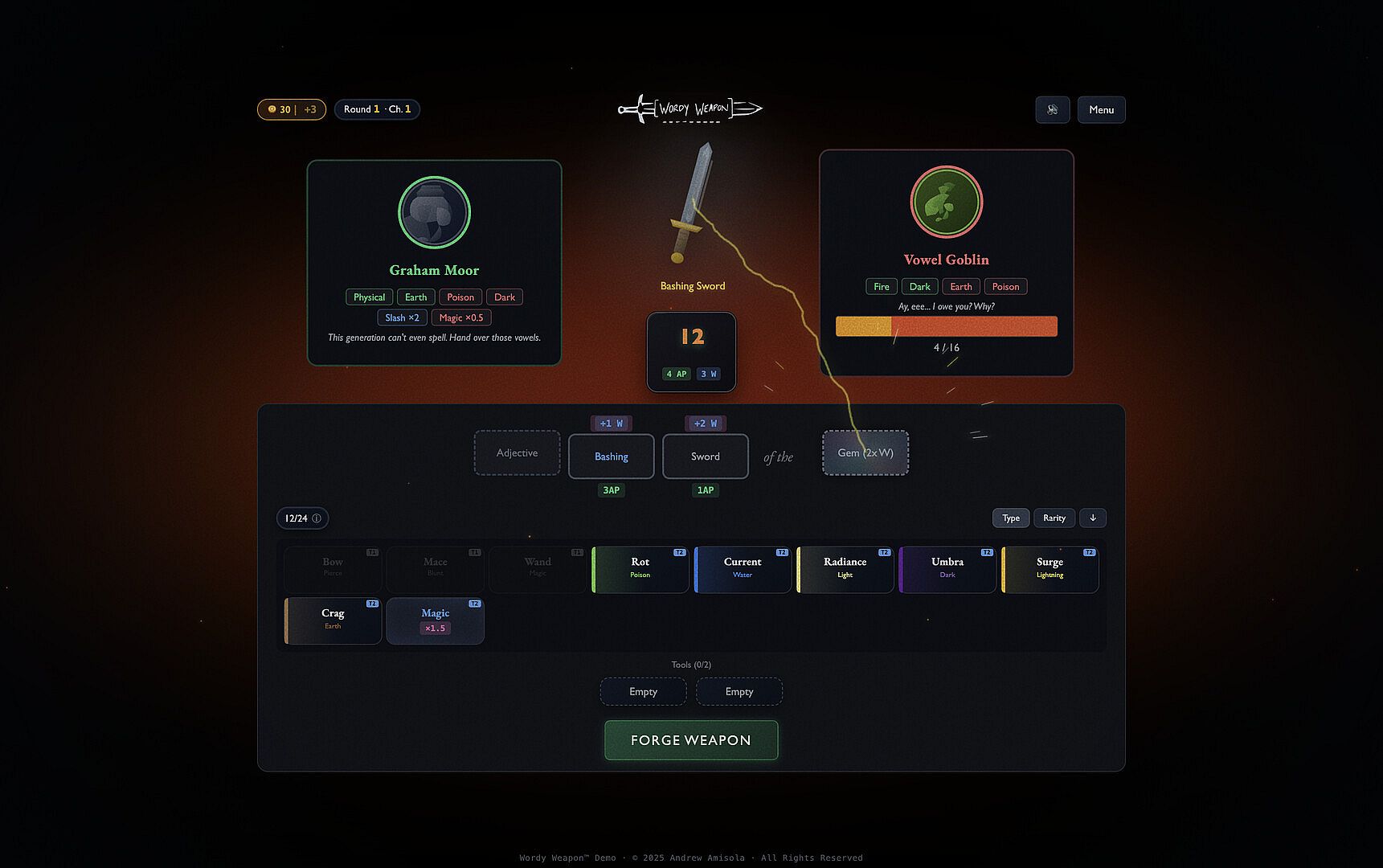Remove the Bashing word from its slot
This screenshot has height=868, width=1383.
click(x=611, y=457)
